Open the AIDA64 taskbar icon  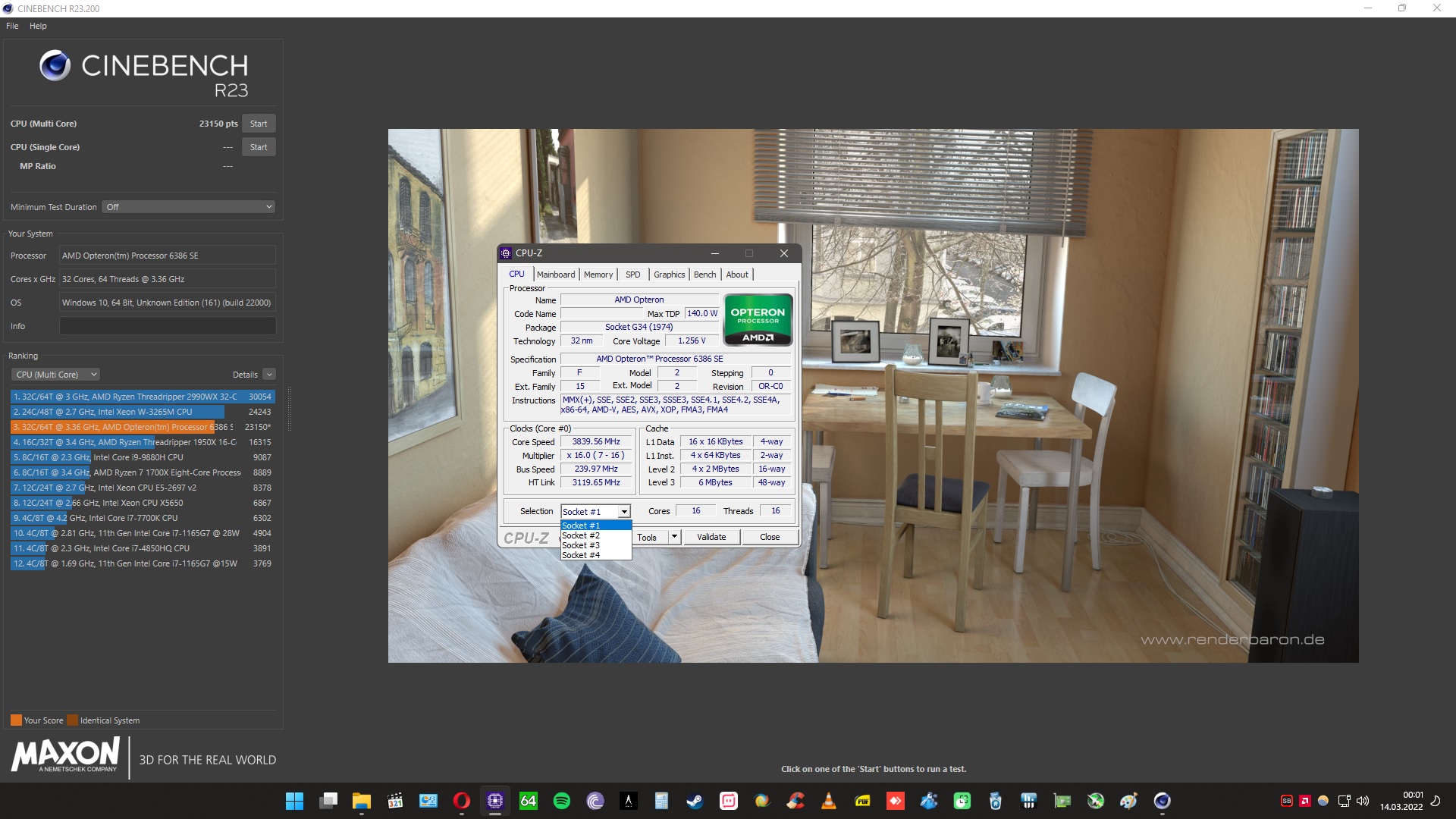[x=529, y=801]
